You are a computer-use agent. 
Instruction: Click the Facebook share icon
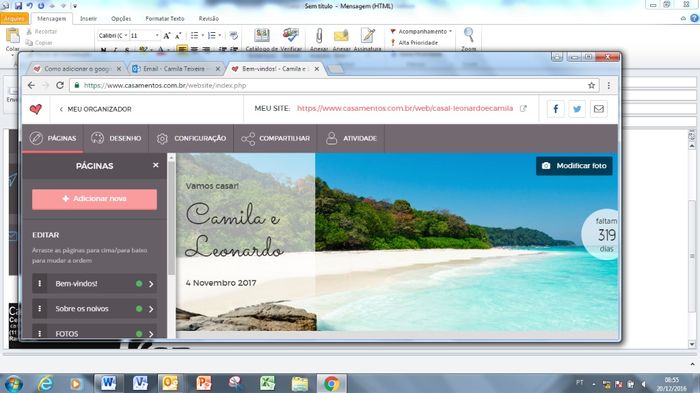pos(555,109)
